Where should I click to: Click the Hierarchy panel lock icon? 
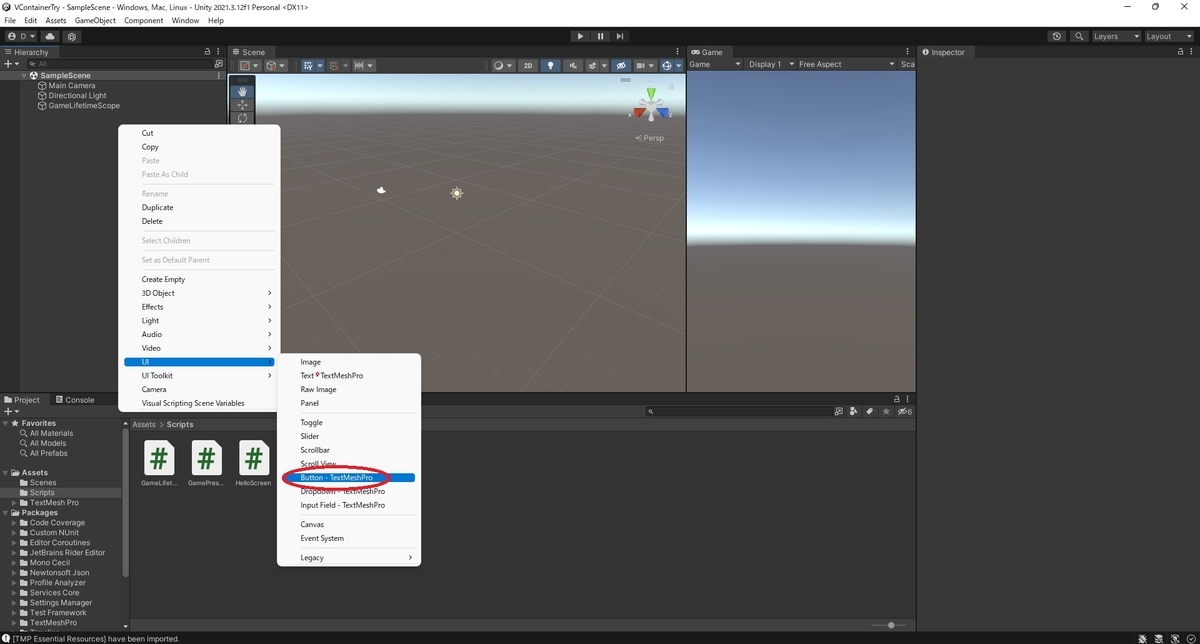tap(208, 52)
